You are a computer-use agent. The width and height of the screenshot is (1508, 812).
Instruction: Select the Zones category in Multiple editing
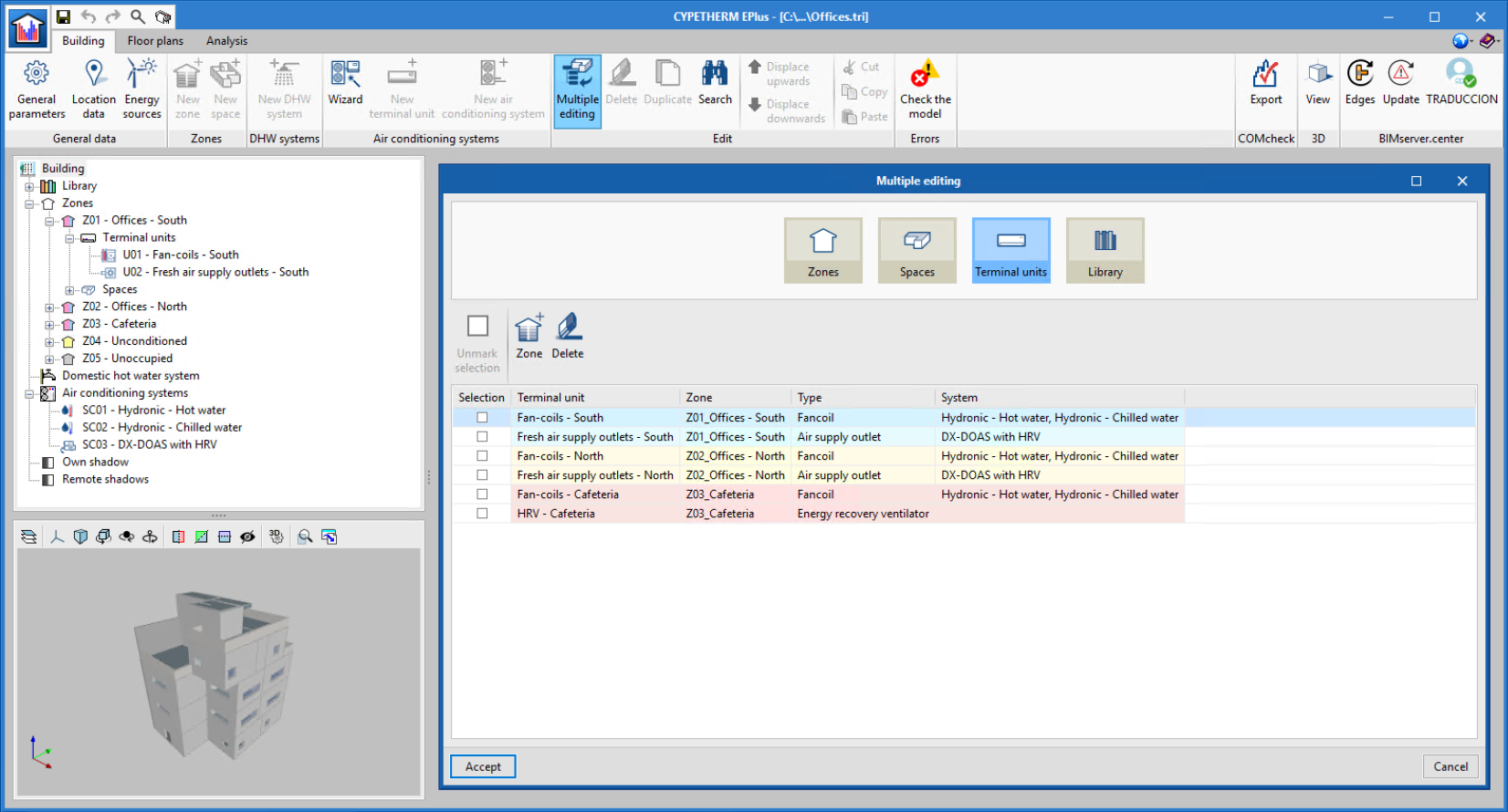822,250
